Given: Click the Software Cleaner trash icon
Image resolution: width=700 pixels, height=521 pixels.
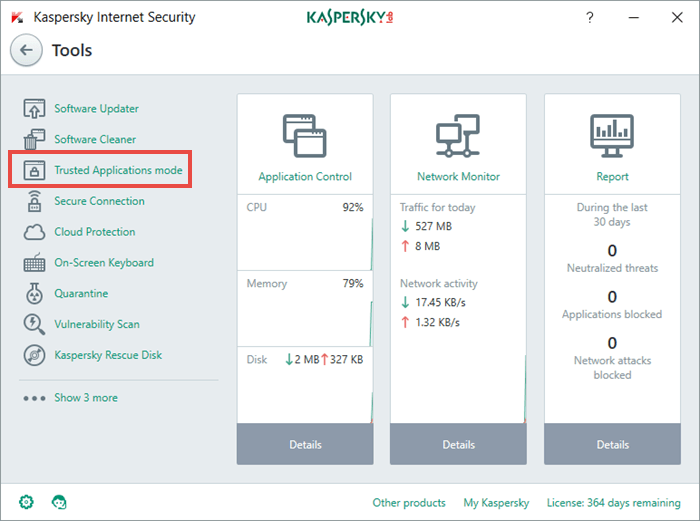Looking at the screenshot, I should [34, 139].
